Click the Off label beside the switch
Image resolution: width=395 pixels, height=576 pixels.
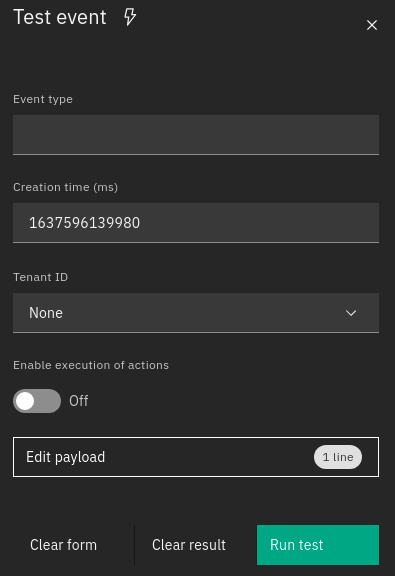(x=79, y=401)
